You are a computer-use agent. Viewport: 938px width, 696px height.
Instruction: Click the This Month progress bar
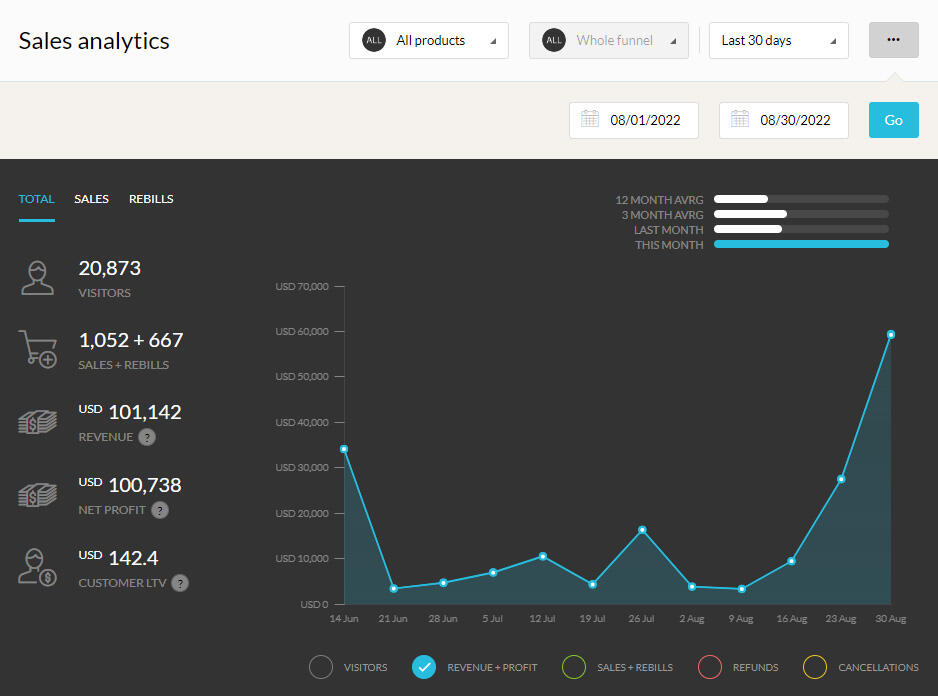pyautogui.click(x=801, y=245)
